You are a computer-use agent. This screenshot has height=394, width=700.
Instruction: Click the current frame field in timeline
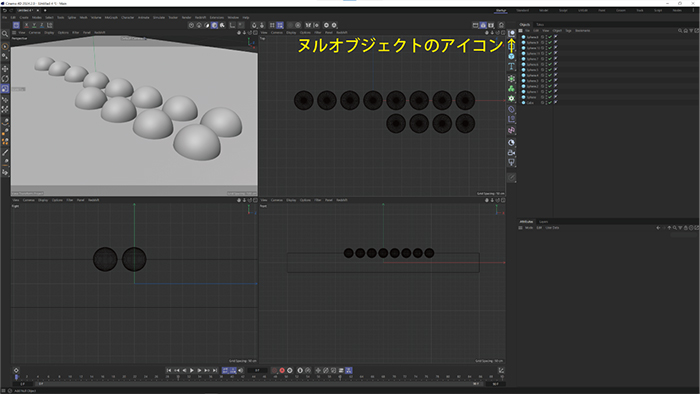258,370
